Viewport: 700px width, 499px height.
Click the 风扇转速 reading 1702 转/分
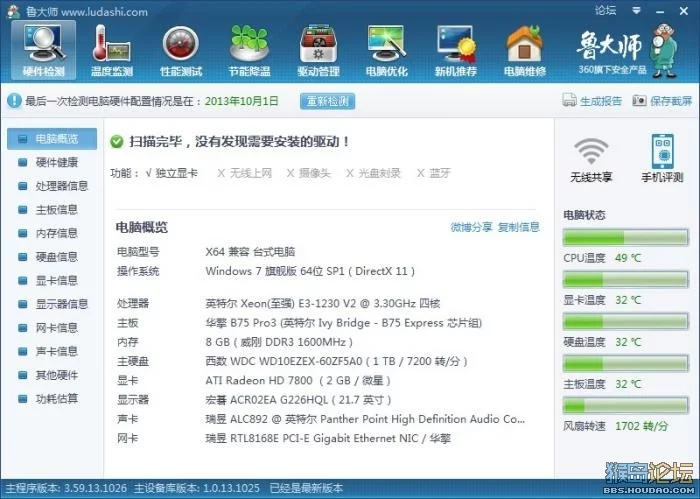pyautogui.click(x=642, y=426)
